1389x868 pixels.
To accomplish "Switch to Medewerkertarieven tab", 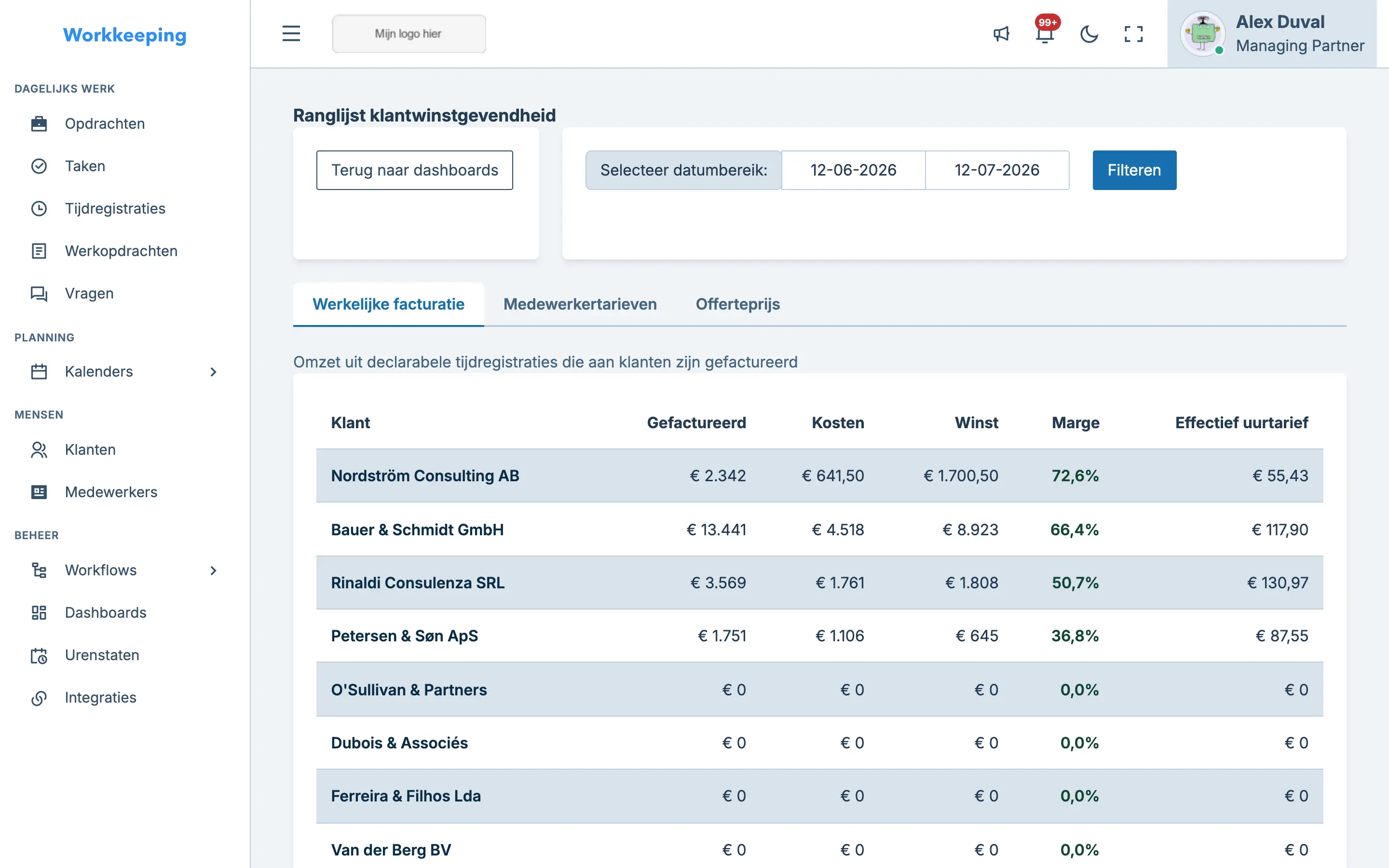I will (x=580, y=304).
